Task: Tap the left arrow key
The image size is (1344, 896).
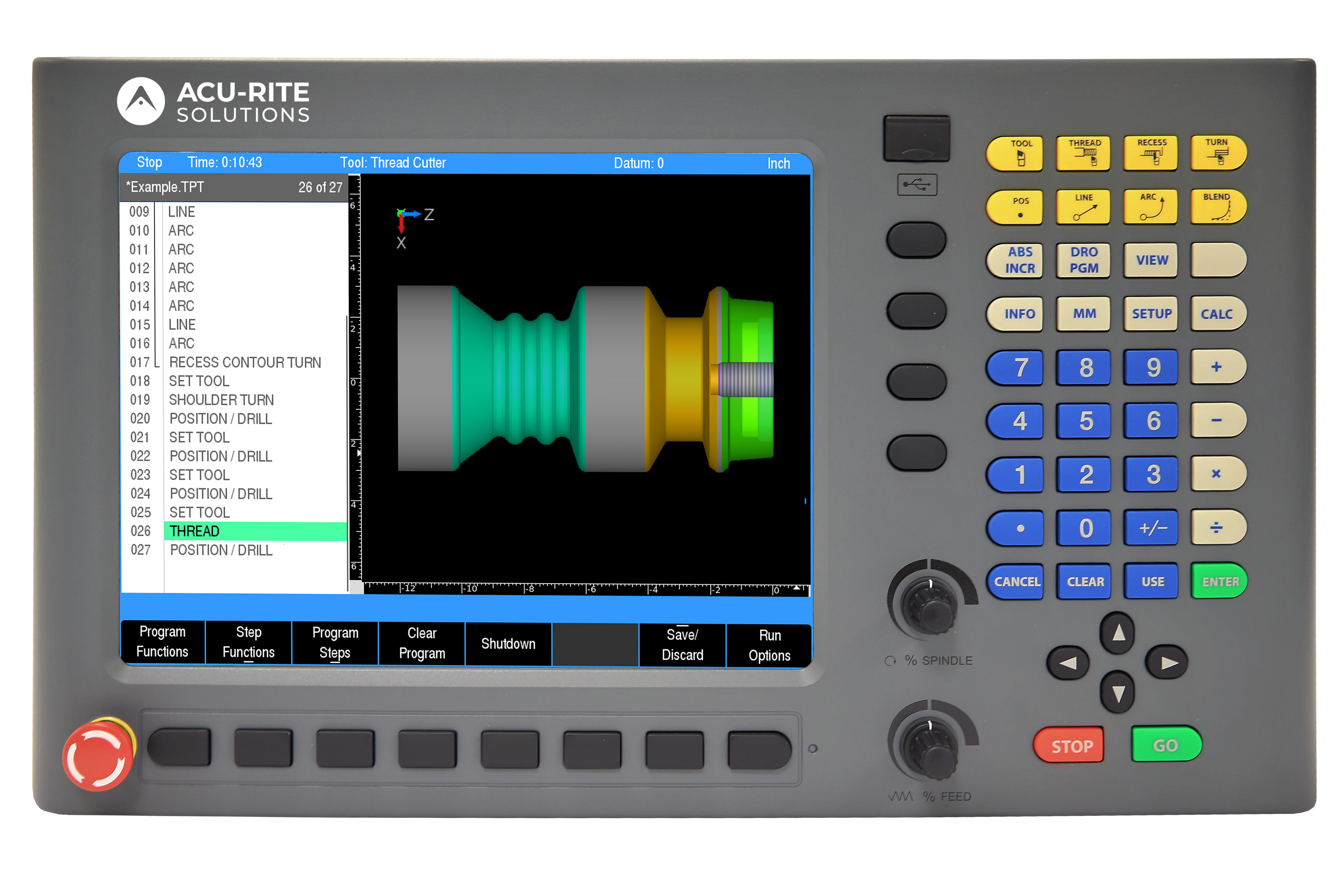Action: [1067, 663]
